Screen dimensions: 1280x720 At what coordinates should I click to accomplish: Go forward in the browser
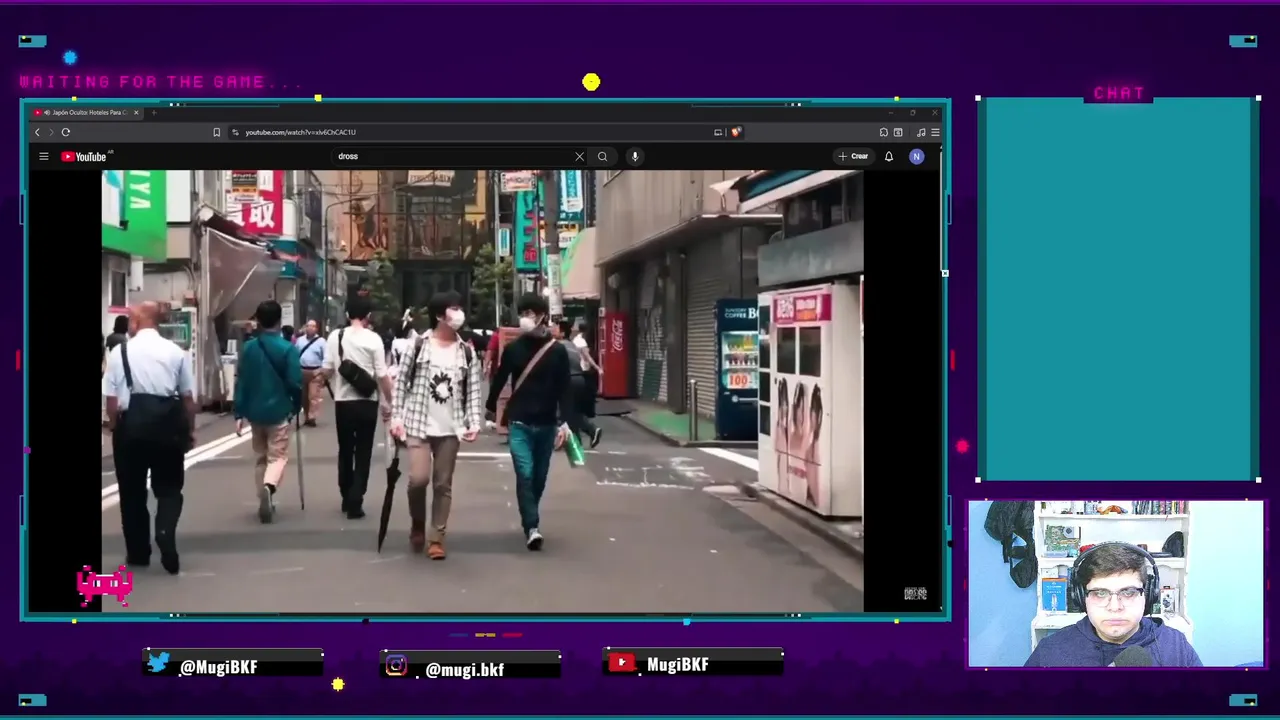(51, 132)
